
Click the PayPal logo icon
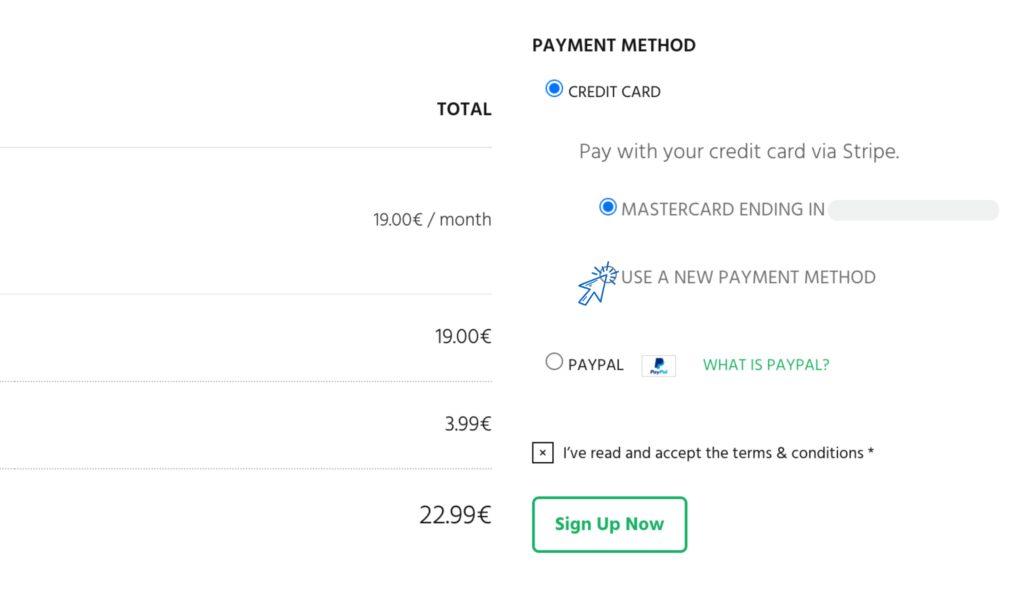(x=658, y=366)
